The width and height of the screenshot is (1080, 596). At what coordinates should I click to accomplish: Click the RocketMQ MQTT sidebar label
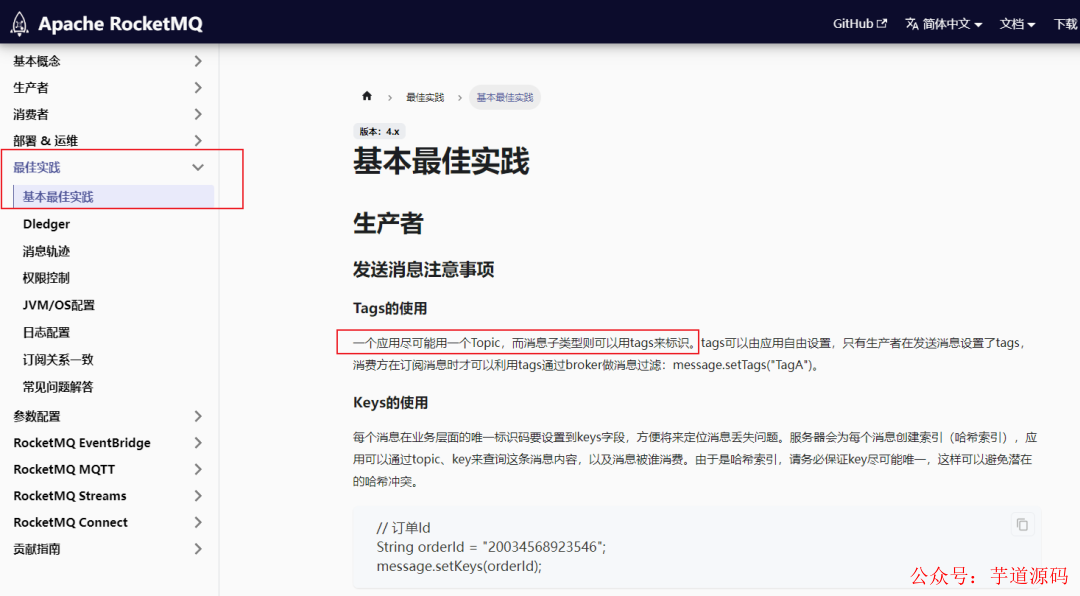point(64,469)
